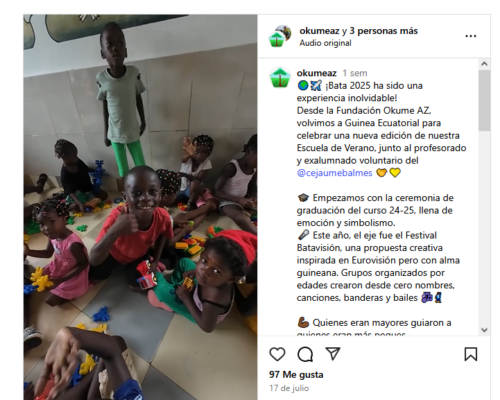
Task: Click the caption scrollbar down arrow
Action: tap(484, 330)
